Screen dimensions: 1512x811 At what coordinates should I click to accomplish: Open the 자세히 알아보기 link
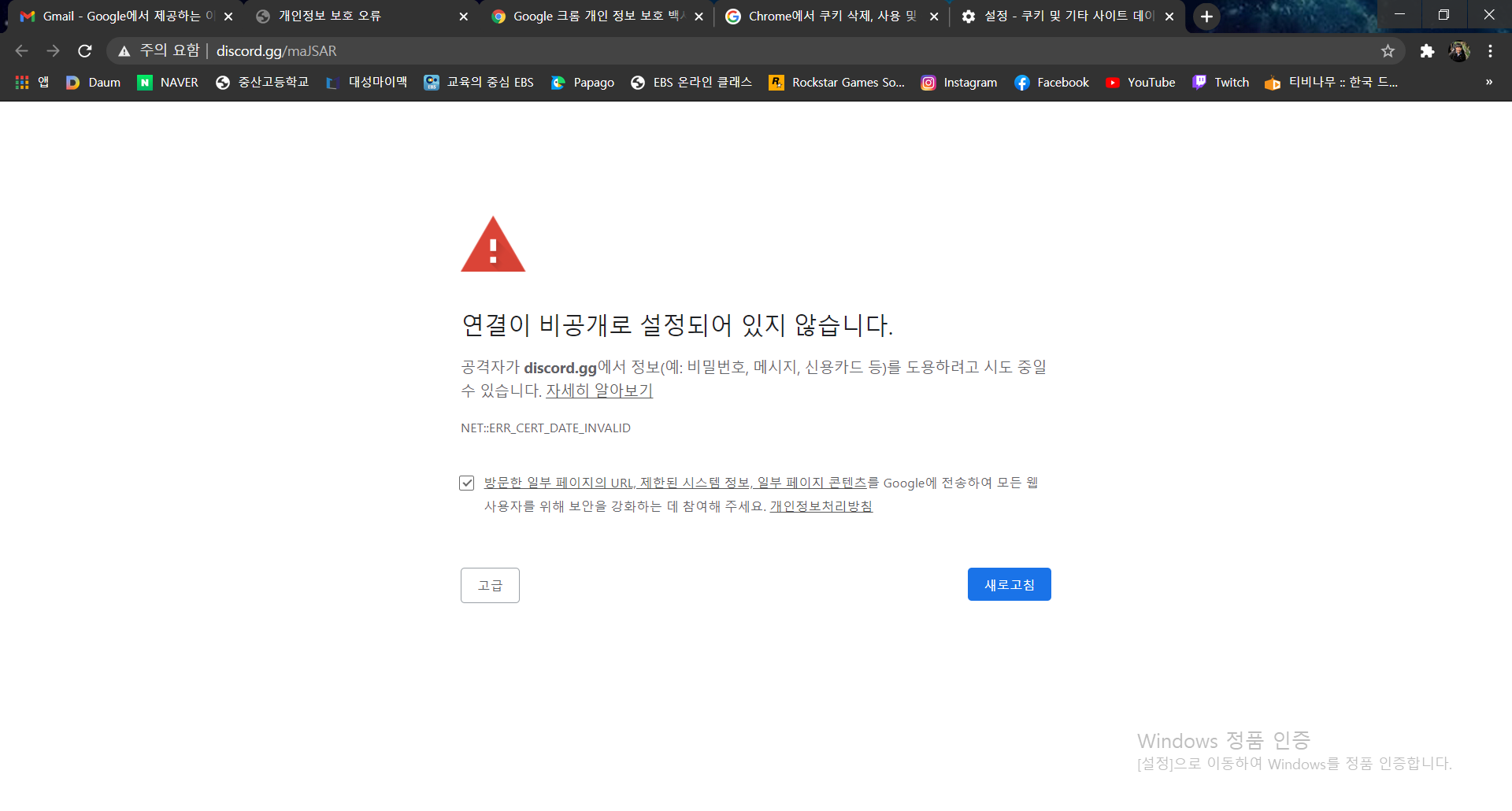(x=599, y=390)
